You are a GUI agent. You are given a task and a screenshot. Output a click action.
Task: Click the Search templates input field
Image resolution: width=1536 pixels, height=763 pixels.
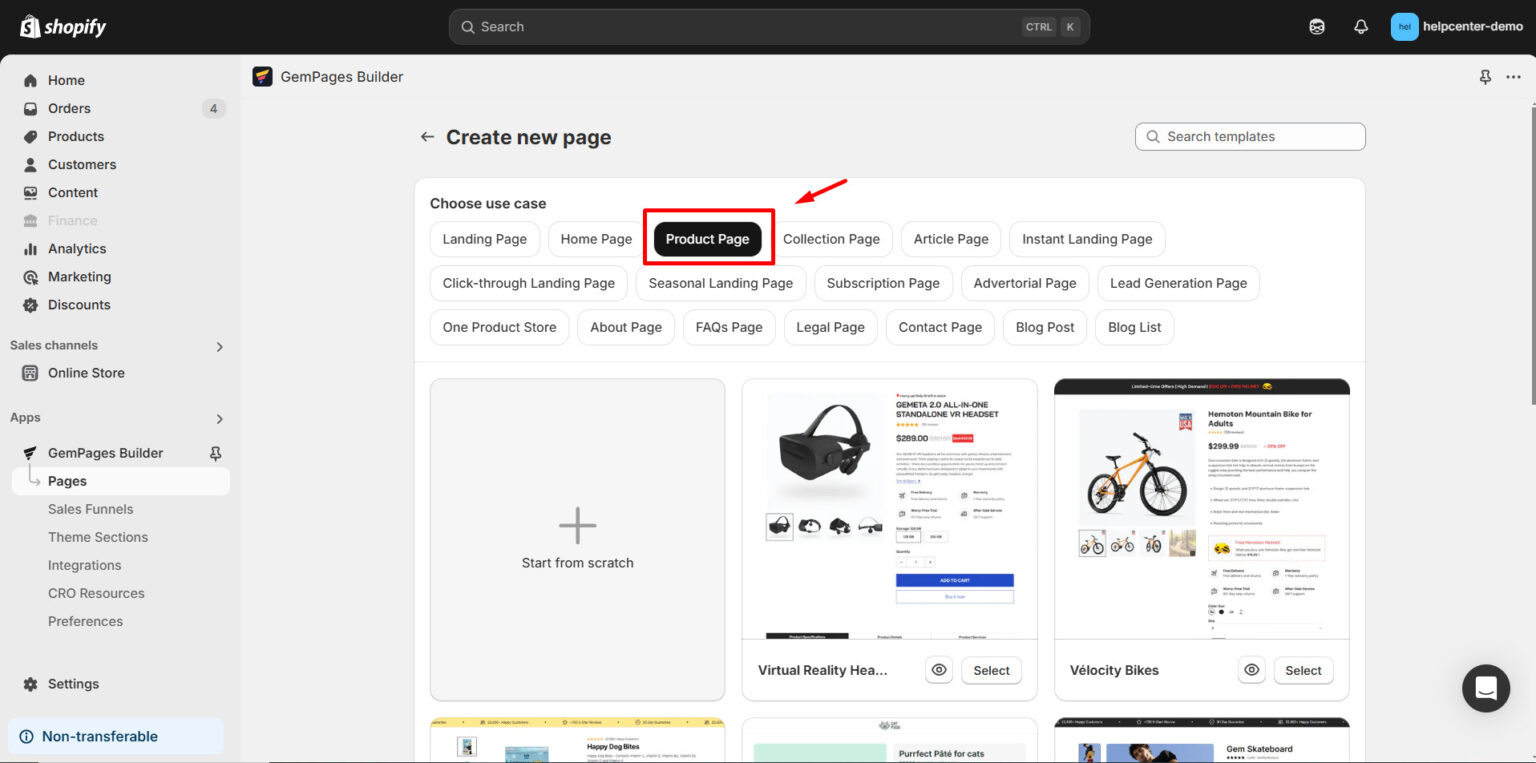[1249, 136]
